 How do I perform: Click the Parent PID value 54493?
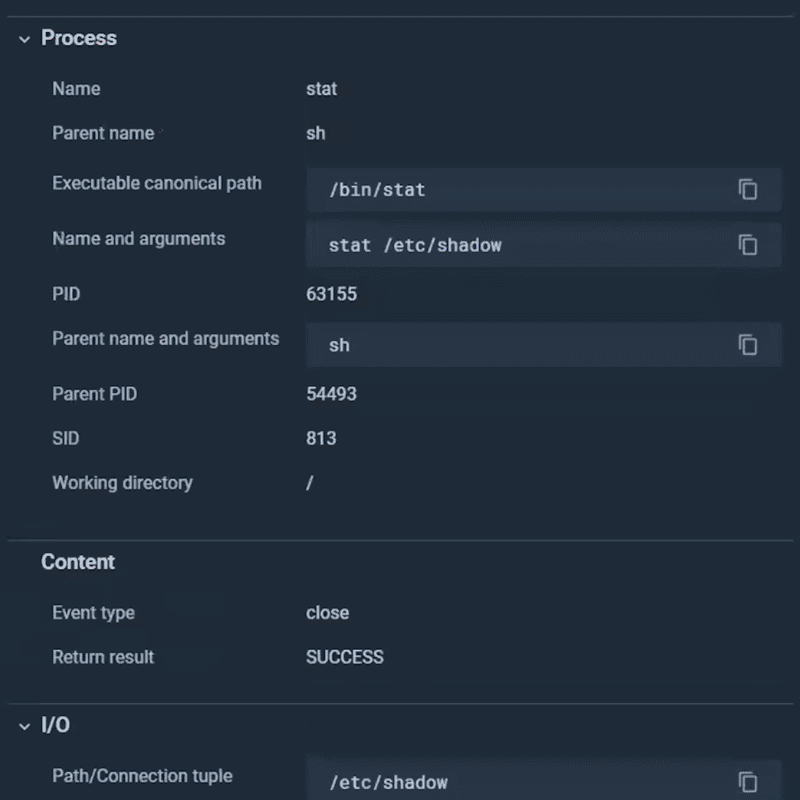(x=335, y=394)
